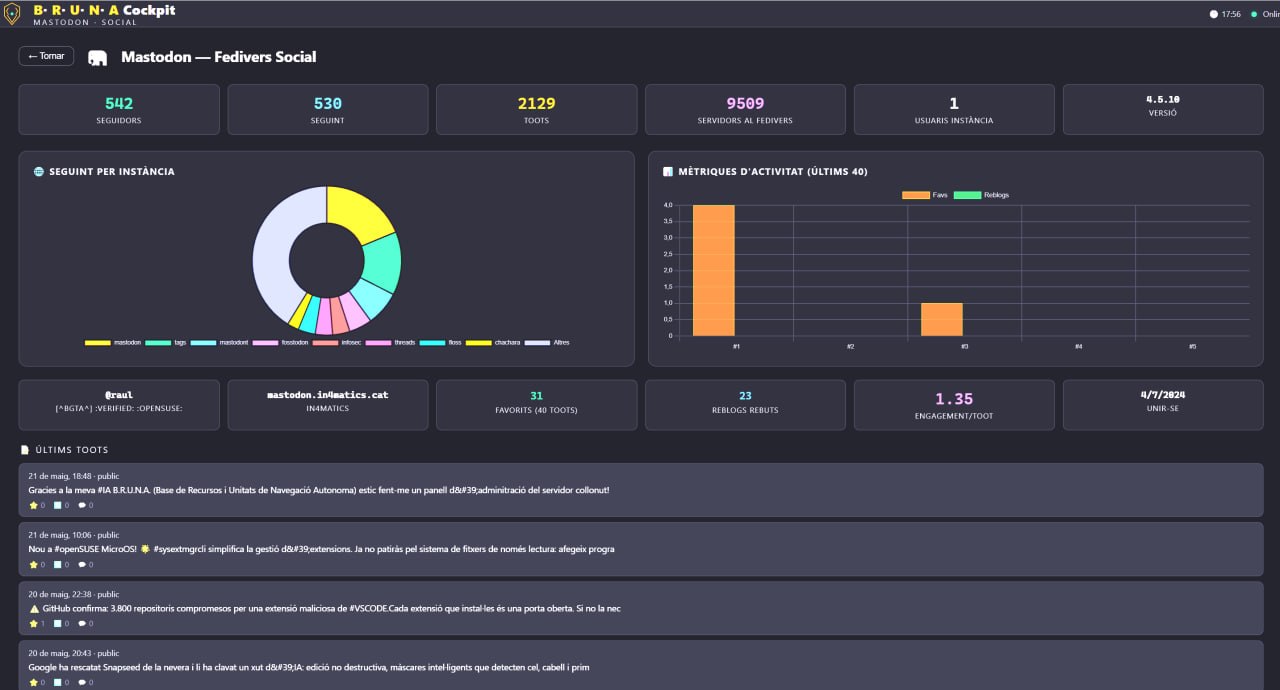The height and width of the screenshot is (690, 1280).
Task: Click the 'MASTODON · SOCIAL' subtitle under Cockpit
Action: tap(85, 22)
